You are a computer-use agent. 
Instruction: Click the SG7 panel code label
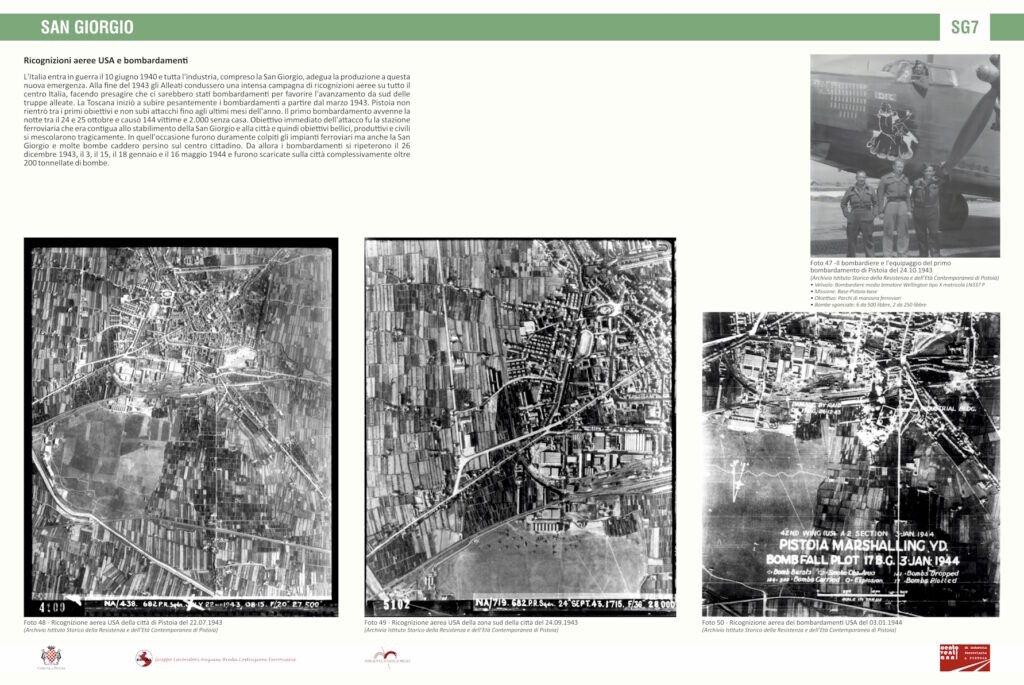click(x=965, y=27)
